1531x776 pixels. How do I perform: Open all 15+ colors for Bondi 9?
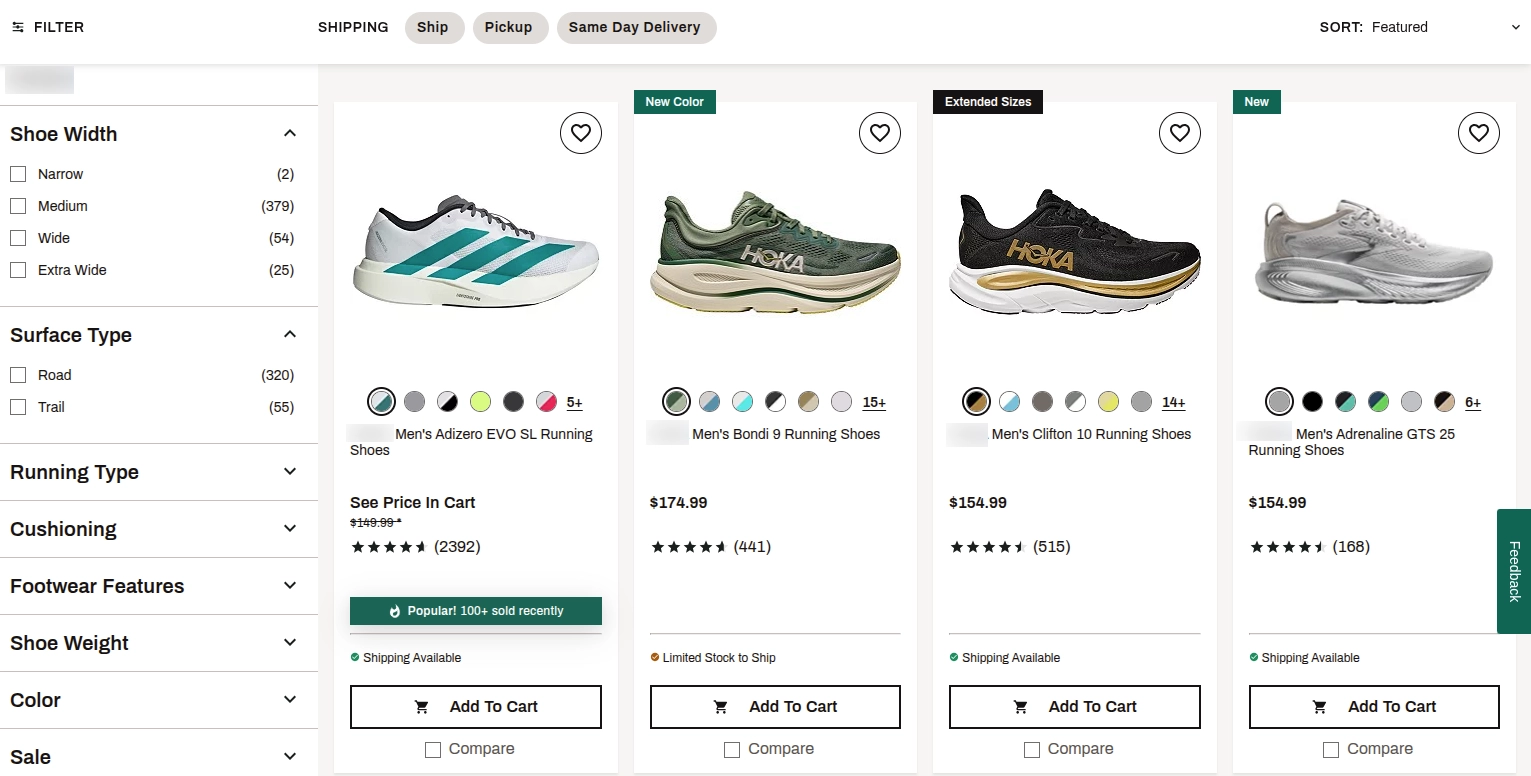click(874, 401)
